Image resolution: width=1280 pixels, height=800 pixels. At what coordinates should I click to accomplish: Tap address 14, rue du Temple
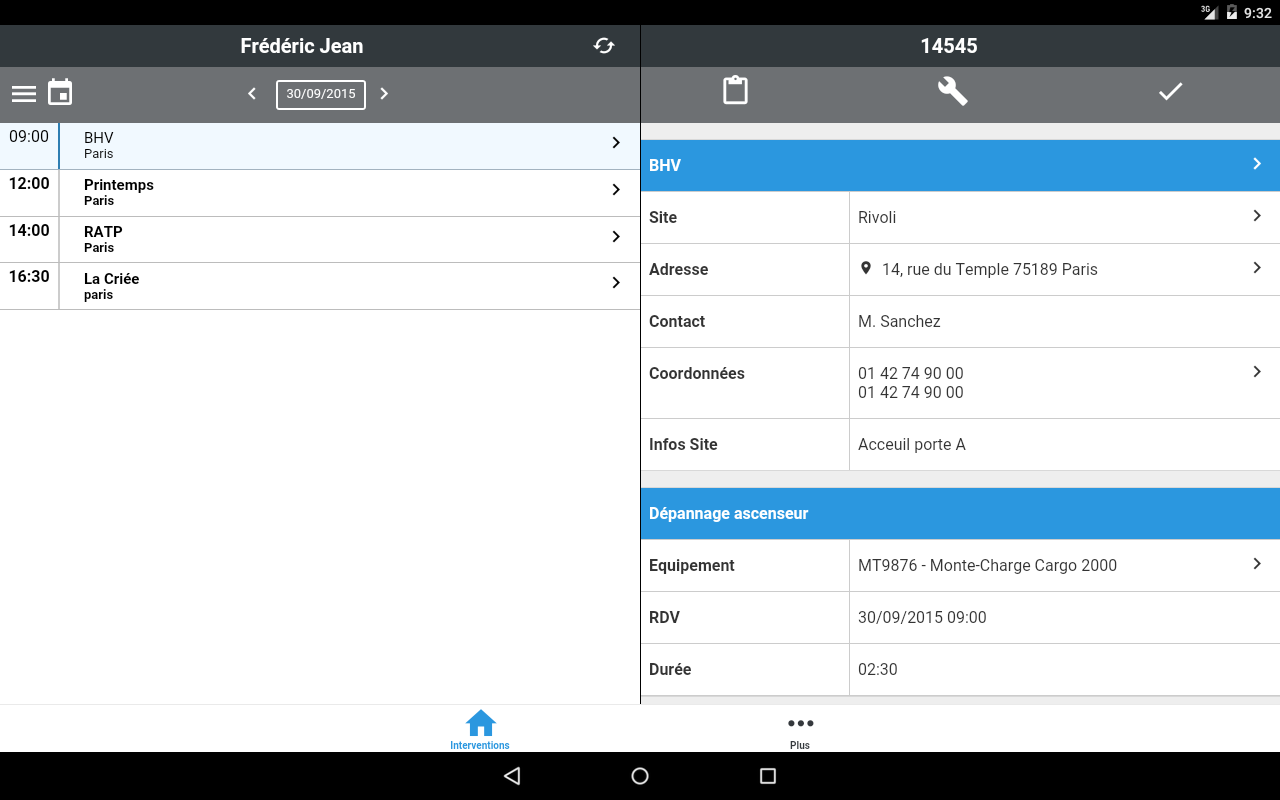pyautogui.click(x=990, y=269)
